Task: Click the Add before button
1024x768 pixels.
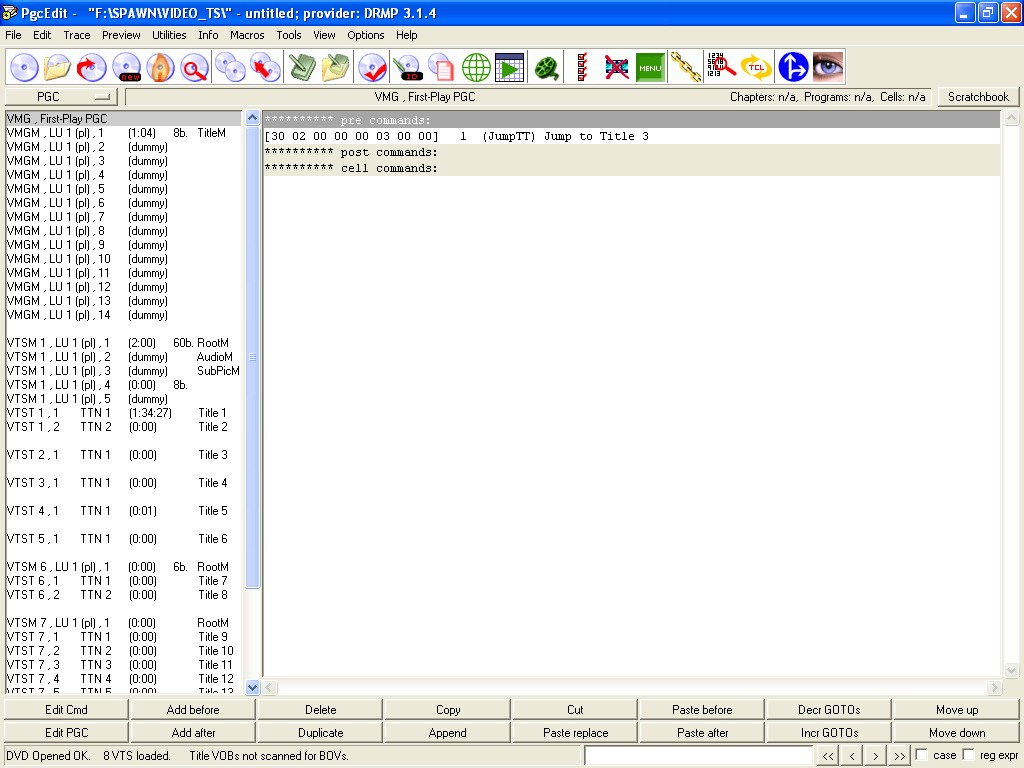Action: [x=193, y=710]
